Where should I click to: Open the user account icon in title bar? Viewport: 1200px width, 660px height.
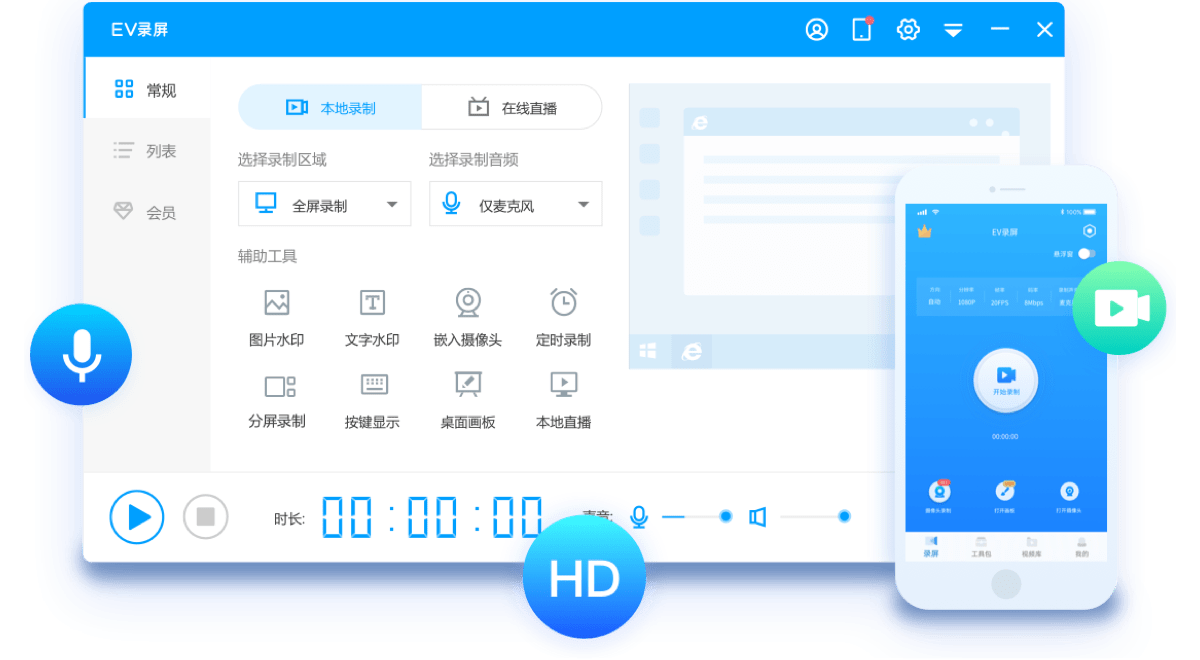(816, 29)
